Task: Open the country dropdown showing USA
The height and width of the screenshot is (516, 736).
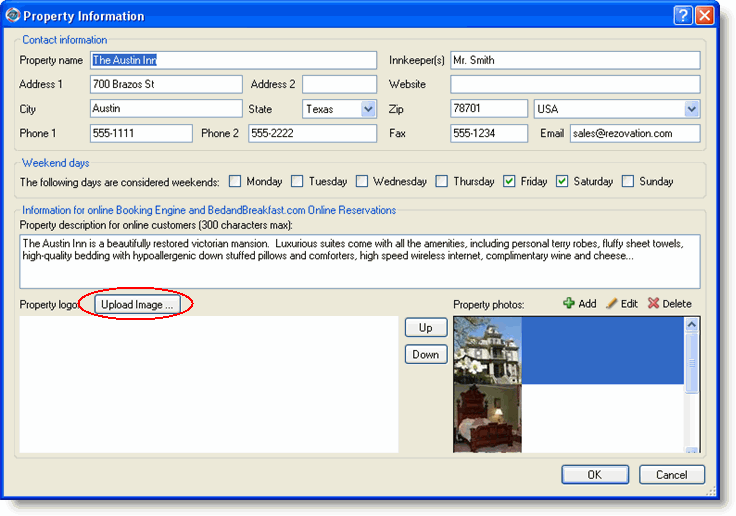Action: click(691, 109)
